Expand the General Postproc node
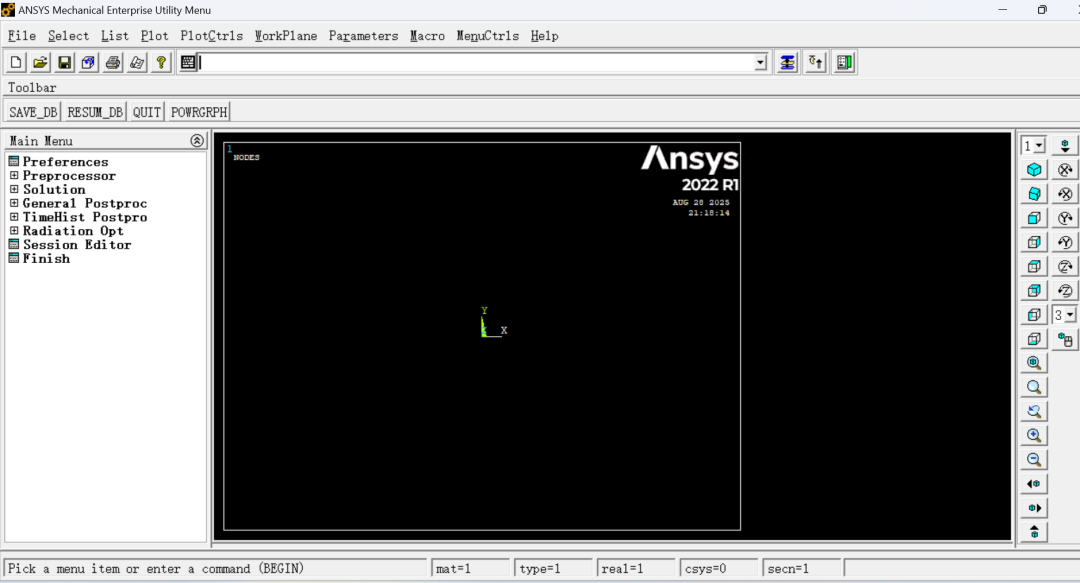Screen dimensions: 1080x583 (14, 203)
